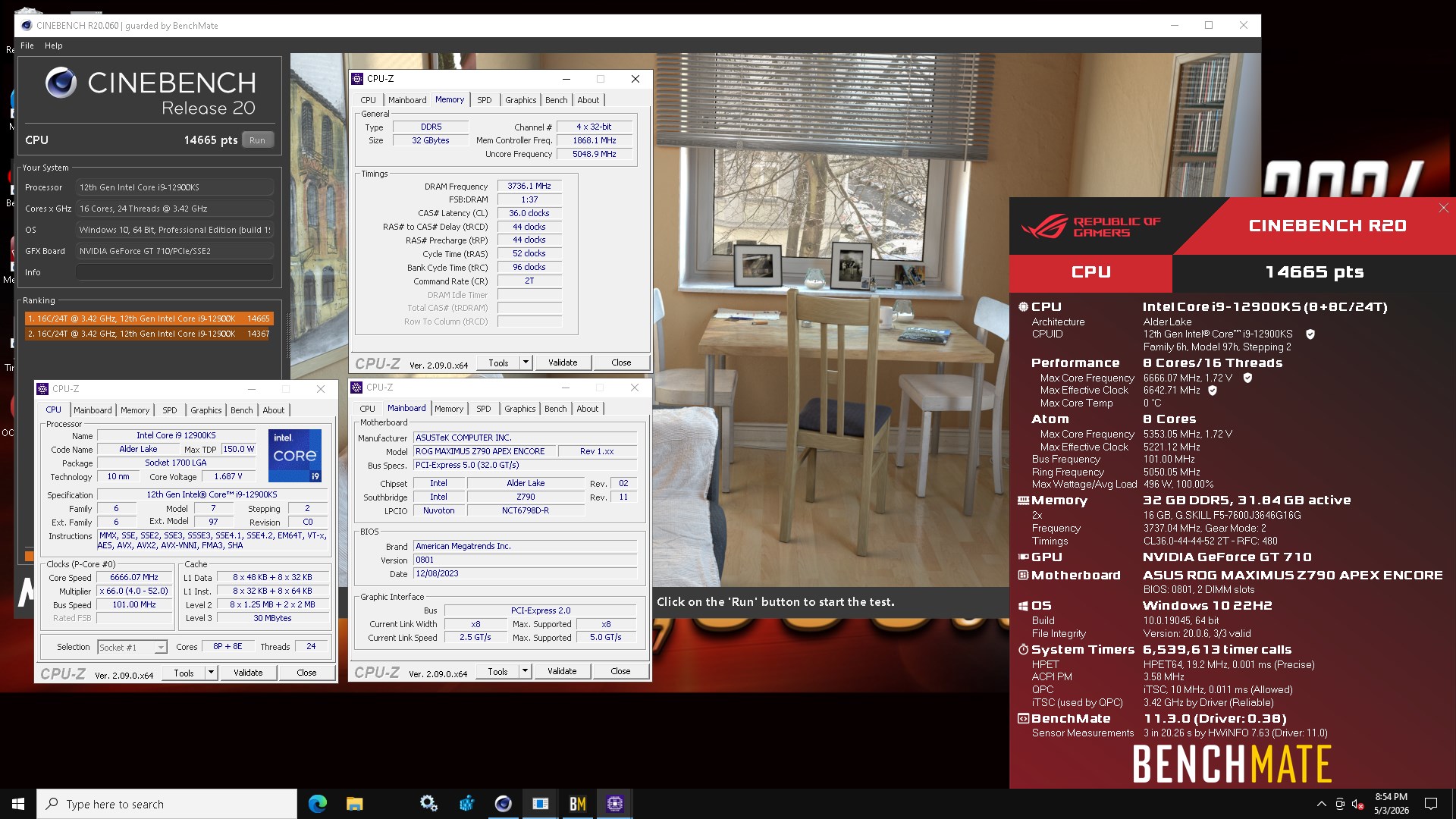Image resolution: width=1456 pixels, height=819 pixels.
Task: Click the GFX Board field value
Action: click(174, 251)
